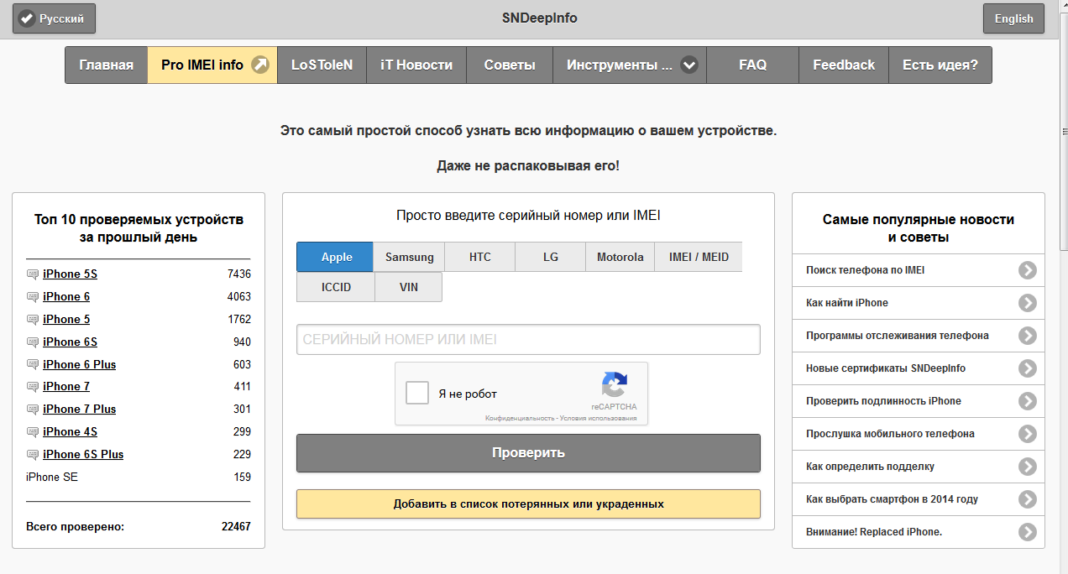
Task: Click the comment icon beside iPhone 7
Action: tap(32, 387)
